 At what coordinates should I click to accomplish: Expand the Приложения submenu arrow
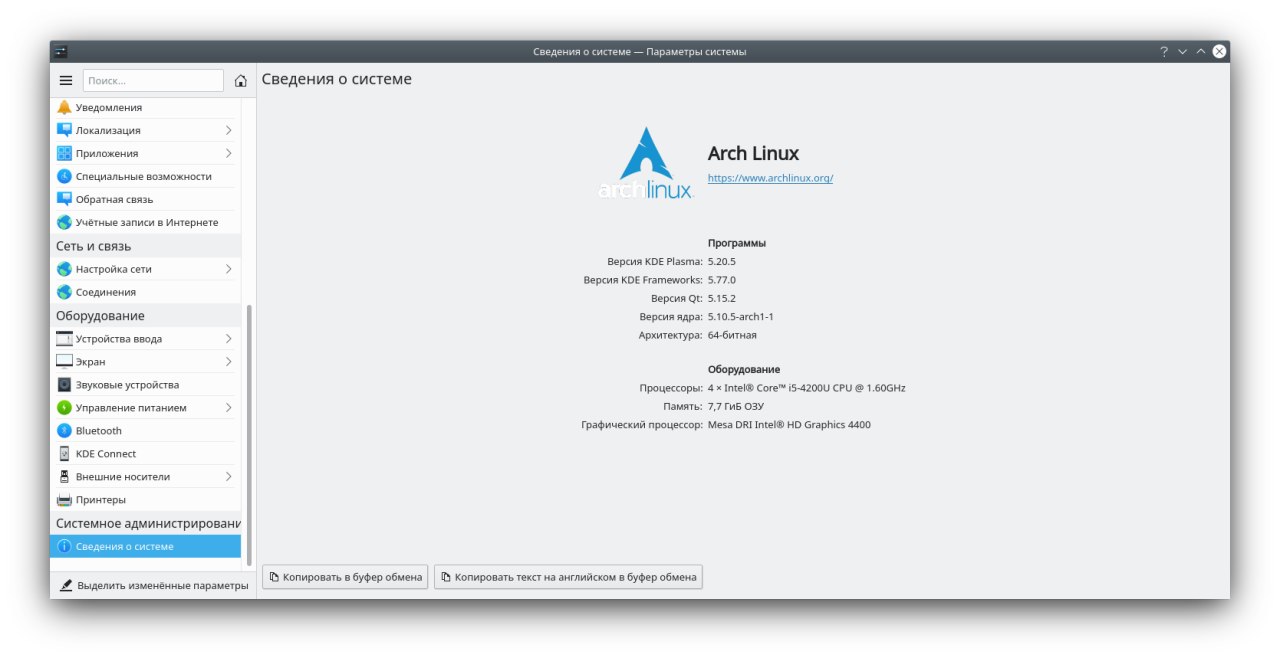(228, 153)
